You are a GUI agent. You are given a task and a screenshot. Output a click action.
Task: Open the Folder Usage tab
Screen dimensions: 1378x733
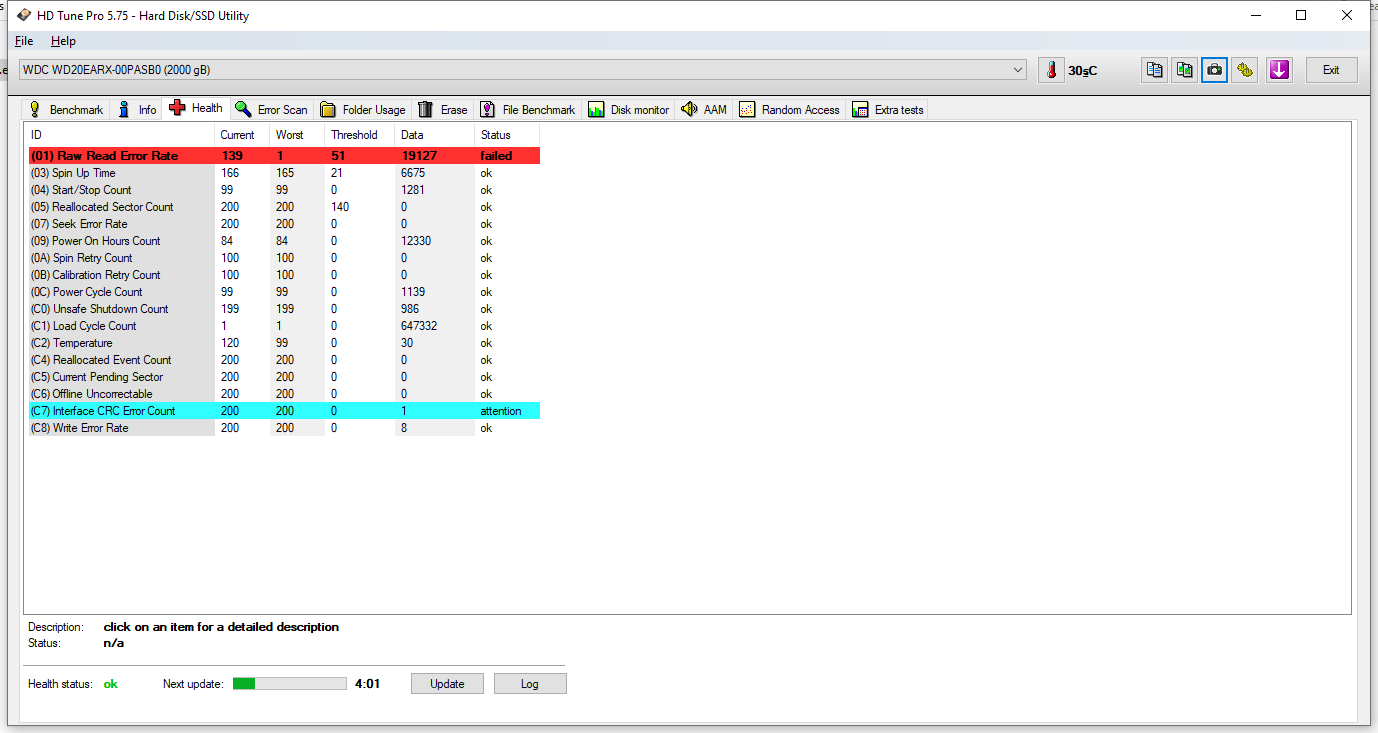tap(362, 110)
